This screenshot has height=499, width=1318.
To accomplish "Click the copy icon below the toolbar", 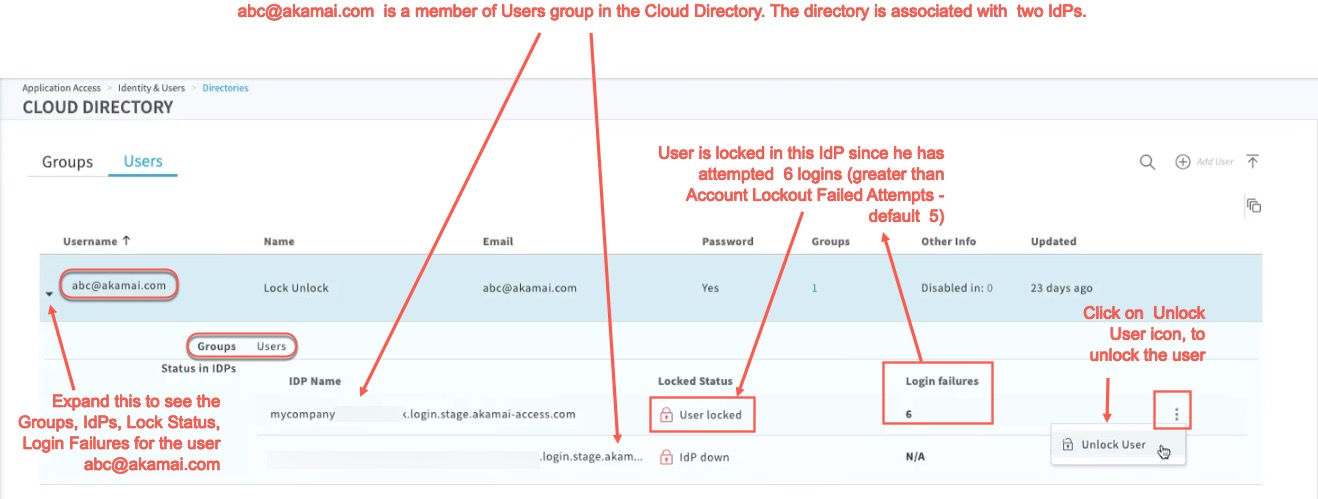I will pos(1253,206).
